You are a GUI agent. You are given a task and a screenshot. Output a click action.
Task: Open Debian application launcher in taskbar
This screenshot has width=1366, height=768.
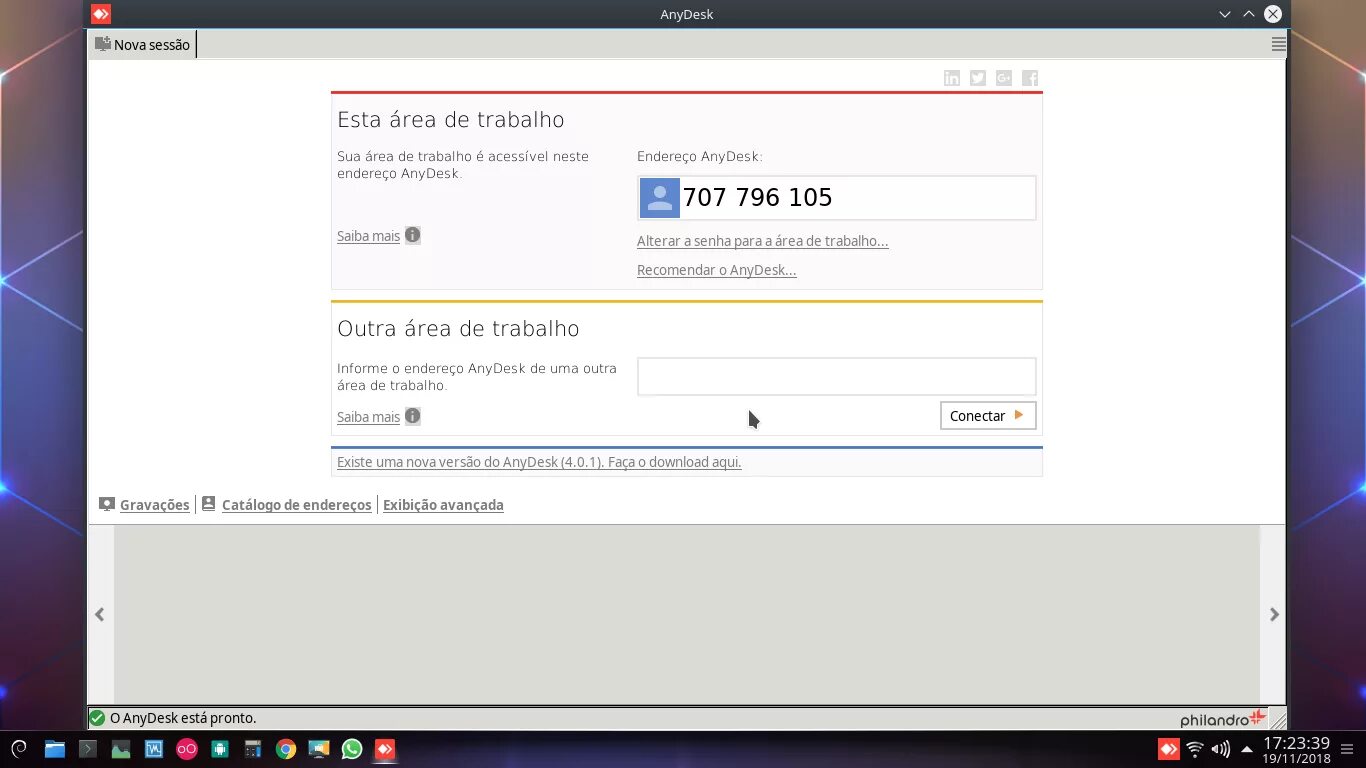[x=19, y=748]
